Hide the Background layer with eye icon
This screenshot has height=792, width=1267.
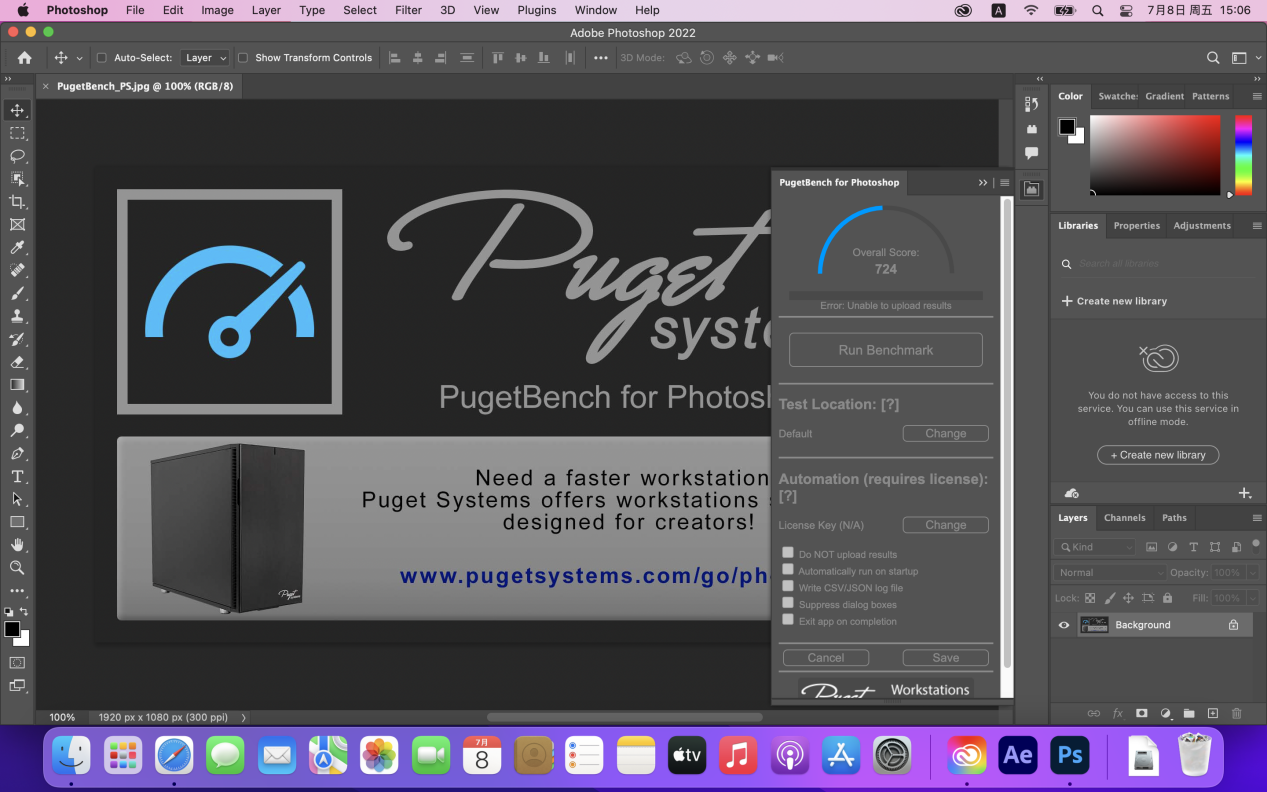point(1064,625)
